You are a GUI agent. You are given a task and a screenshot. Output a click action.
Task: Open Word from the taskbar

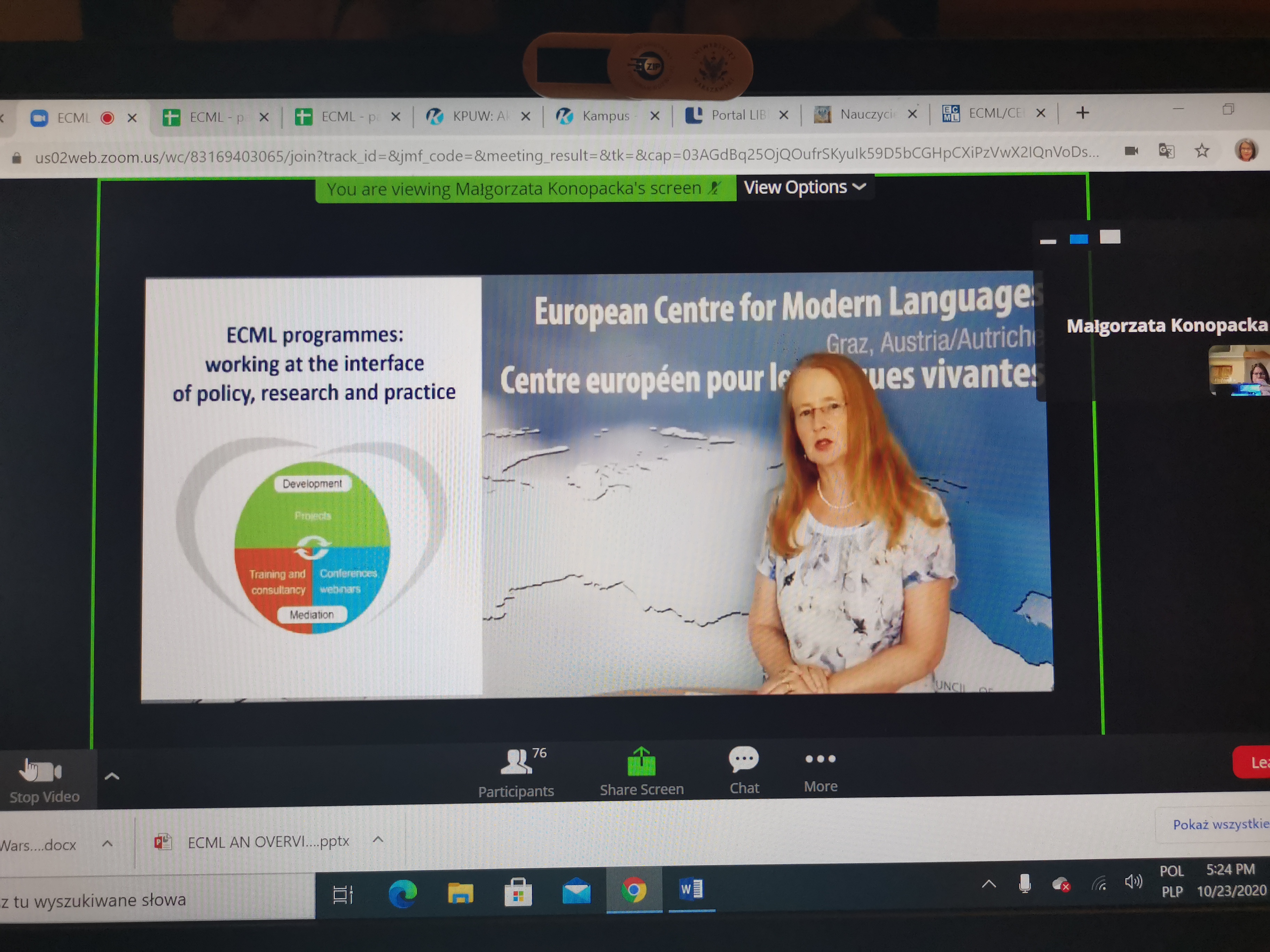click(691, 889)
